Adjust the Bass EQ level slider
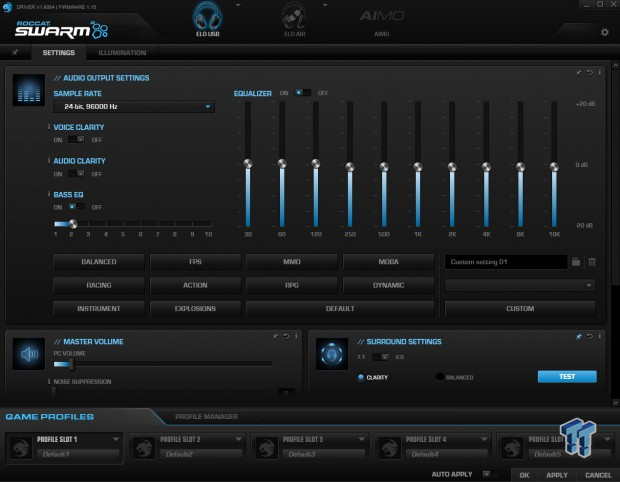This screenshot has width=620, height=482. click(x=73, y=224)
